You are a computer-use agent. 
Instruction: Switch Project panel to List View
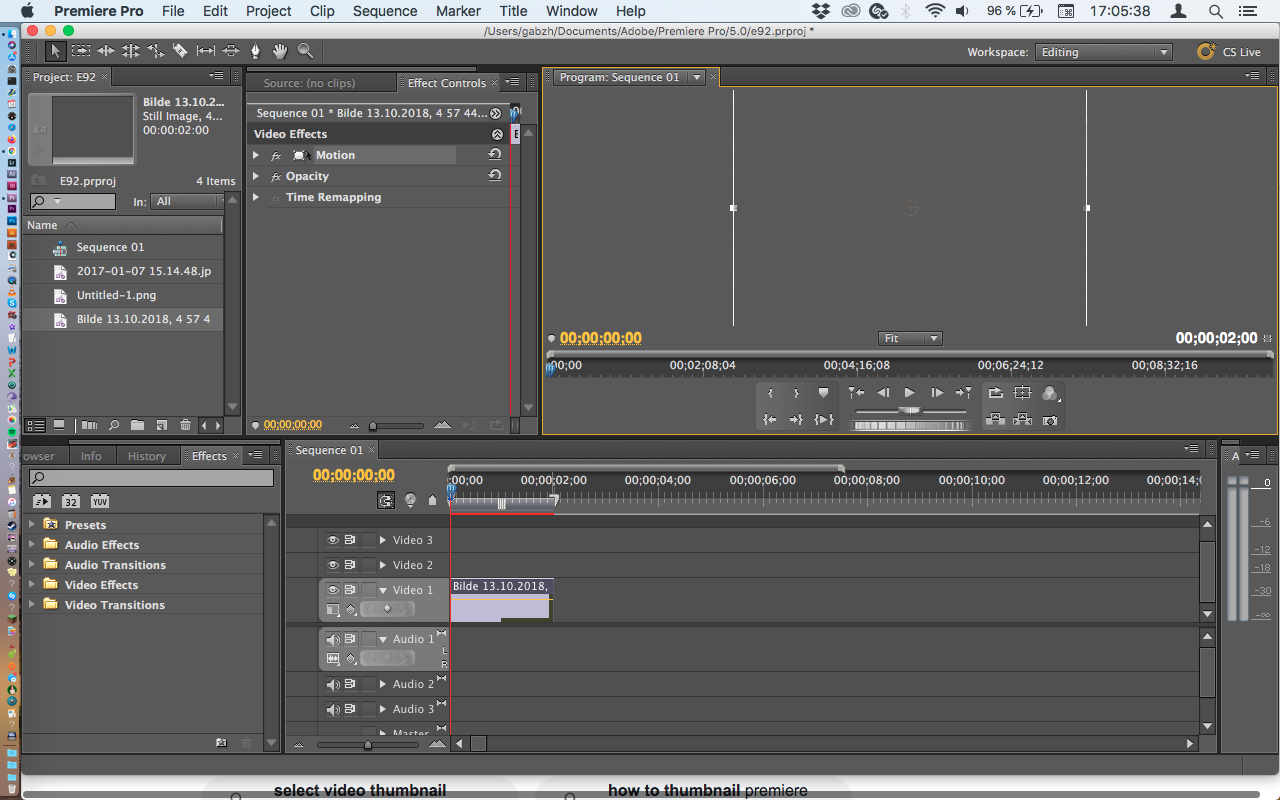pos(35,425)
